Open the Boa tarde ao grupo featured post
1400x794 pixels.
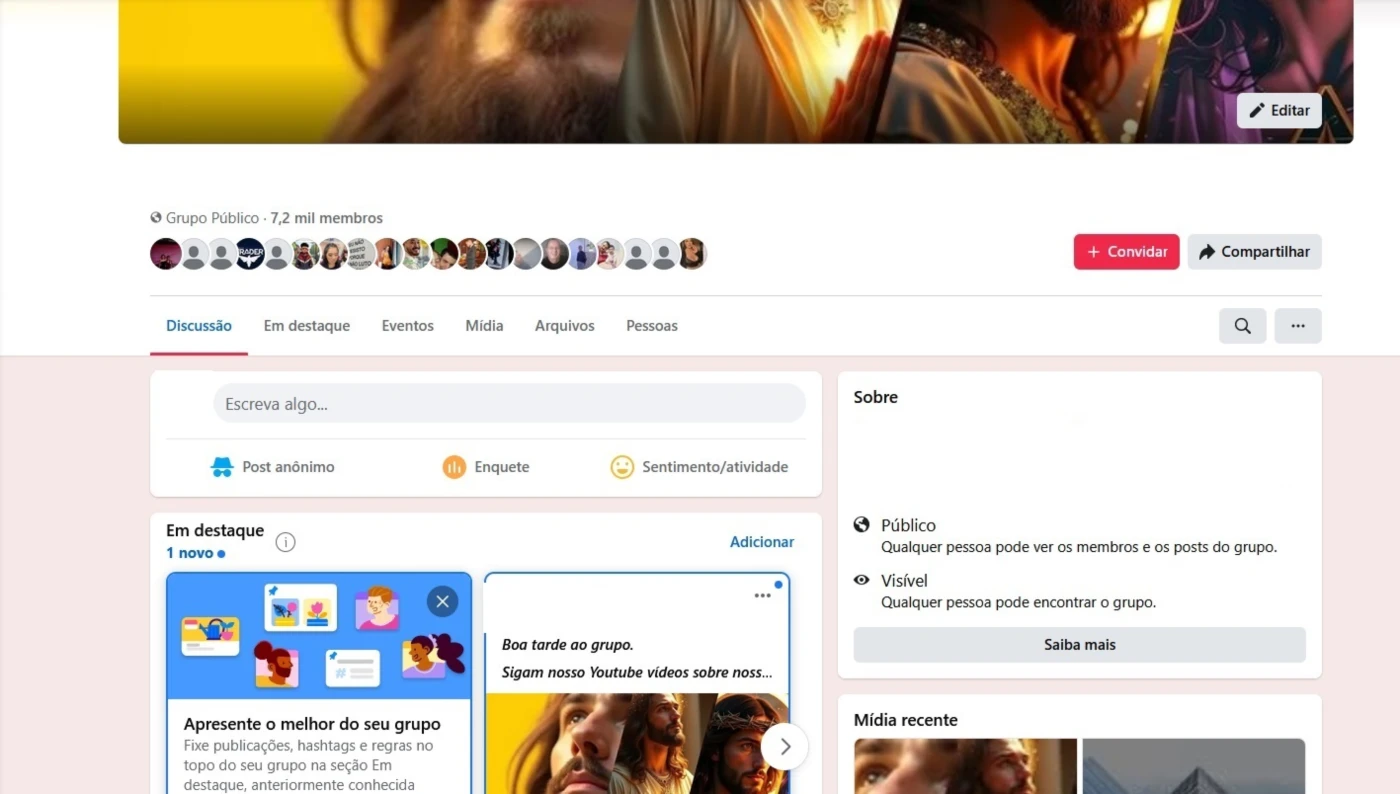tap(637, 684)
